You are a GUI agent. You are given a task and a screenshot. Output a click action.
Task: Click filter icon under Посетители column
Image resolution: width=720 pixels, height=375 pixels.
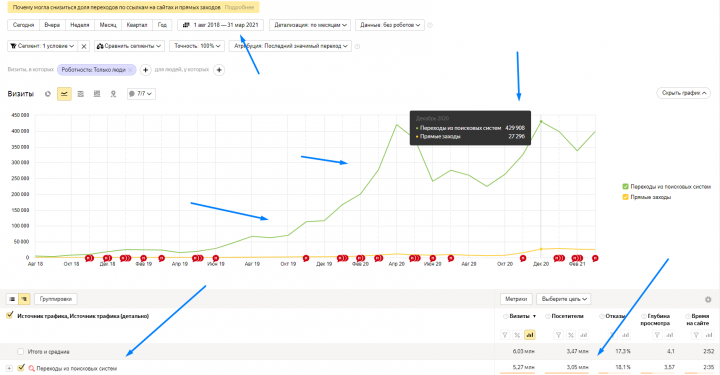558,335
